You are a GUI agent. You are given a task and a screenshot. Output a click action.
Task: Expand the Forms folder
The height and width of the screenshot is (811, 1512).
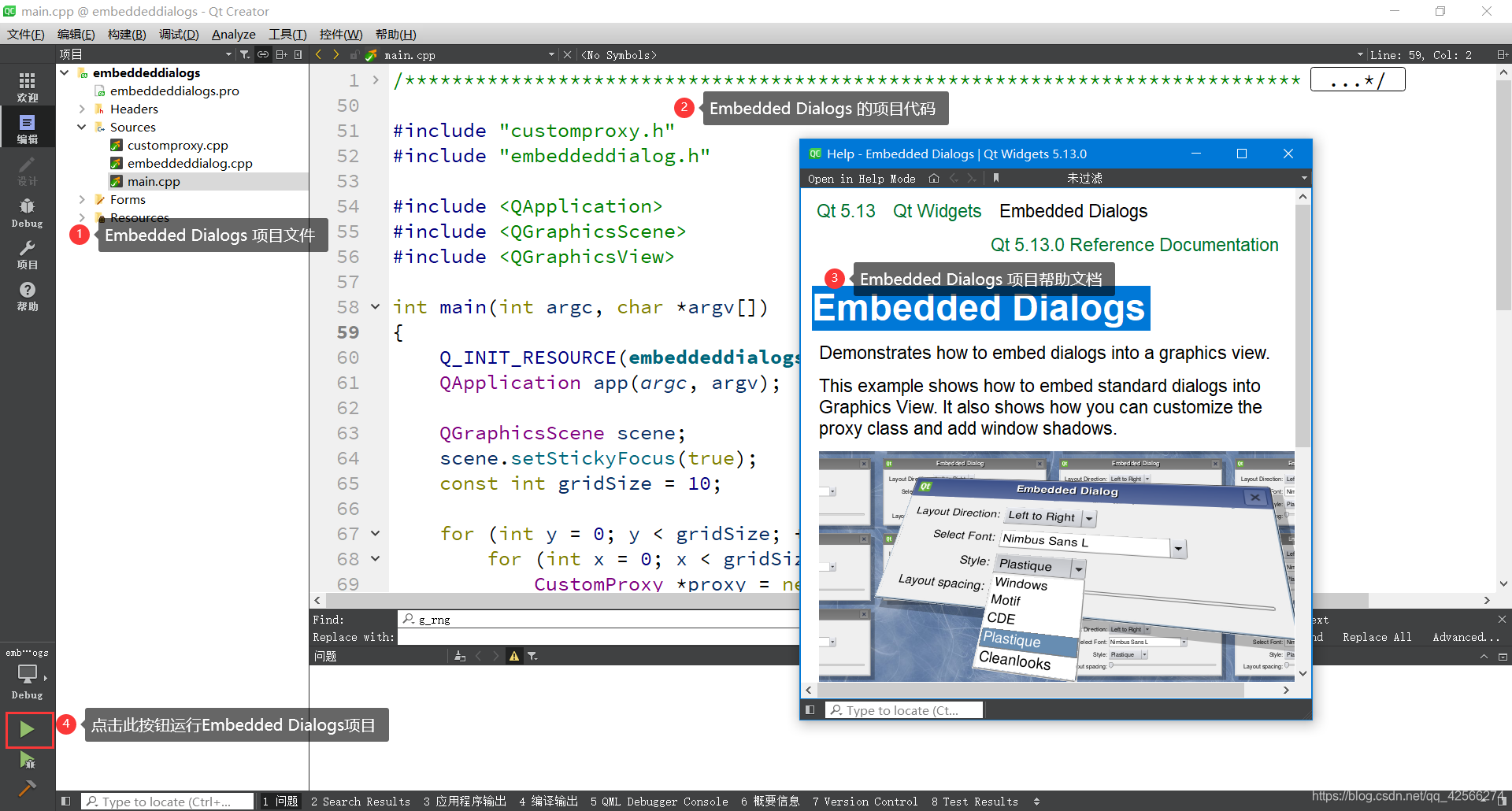point(82,199)
